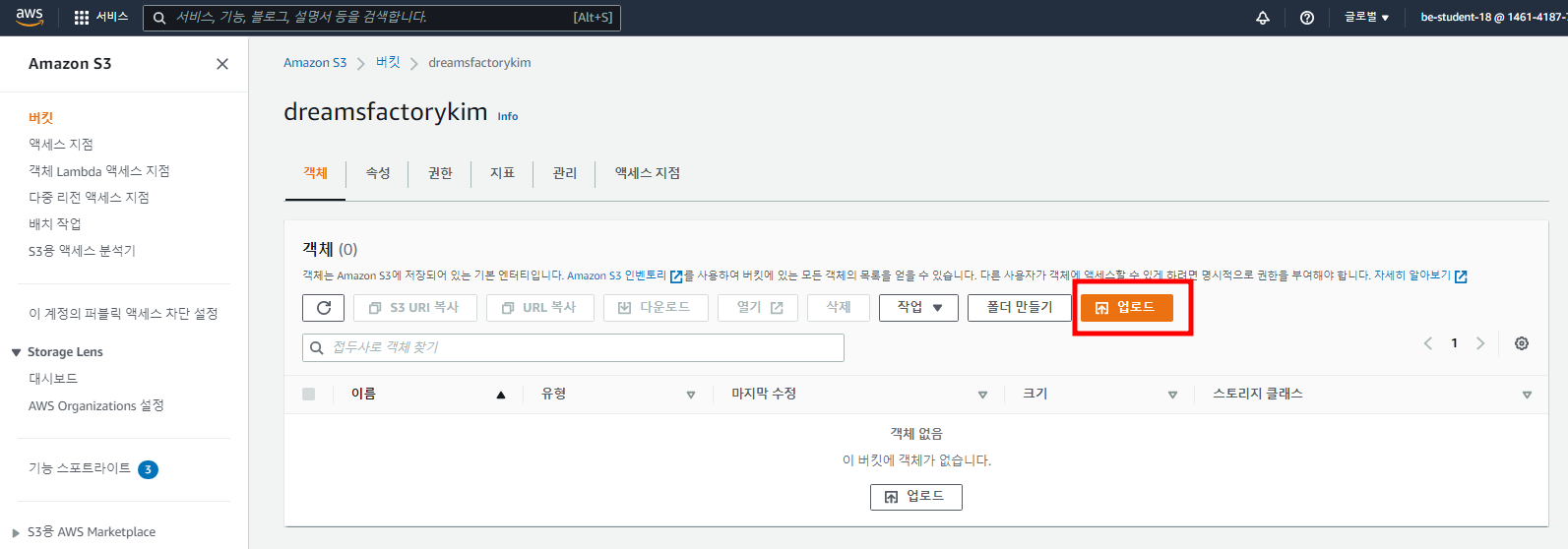The image size is (1568, 549).
Task: Collapse the Storage Lens section
Action: pyautogui.click(x=16, y=352)
